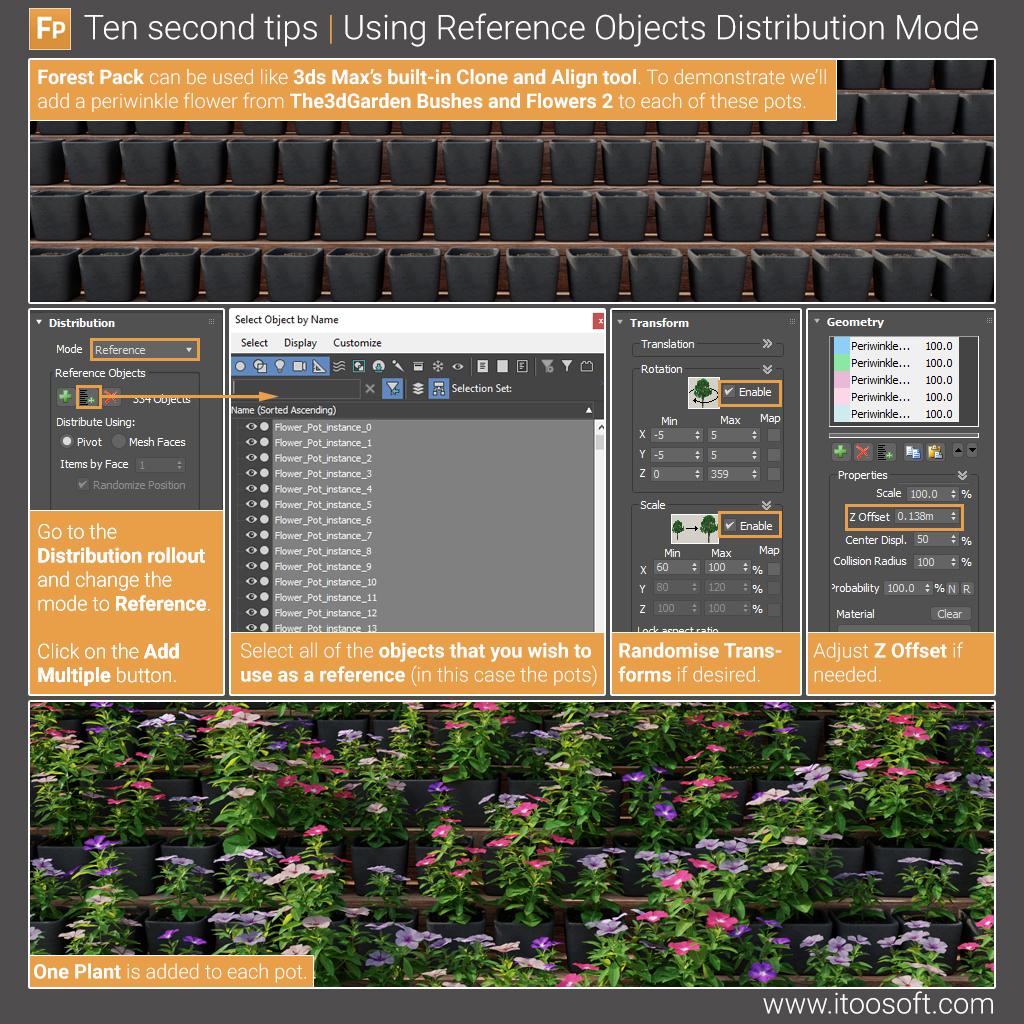Screen dimensions: 1024x1024
Task: Toggle the helpers filter icon
Action: [319, 366]
